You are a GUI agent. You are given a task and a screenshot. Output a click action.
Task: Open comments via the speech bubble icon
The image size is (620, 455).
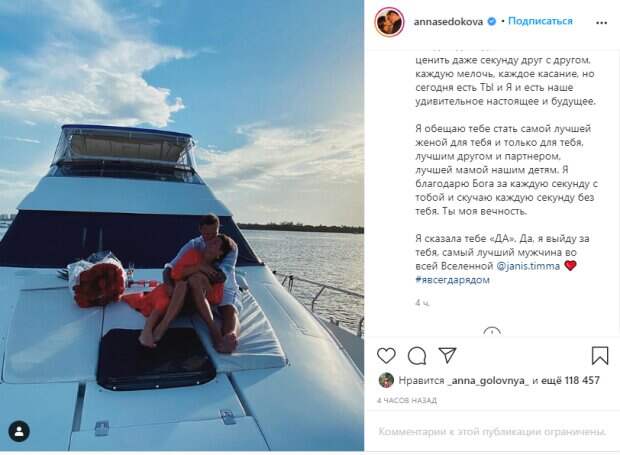tap(417, 355)
